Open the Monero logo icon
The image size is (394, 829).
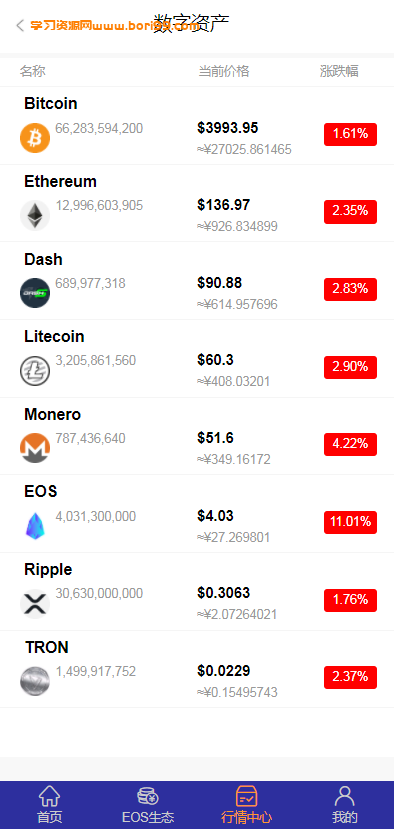35,448
